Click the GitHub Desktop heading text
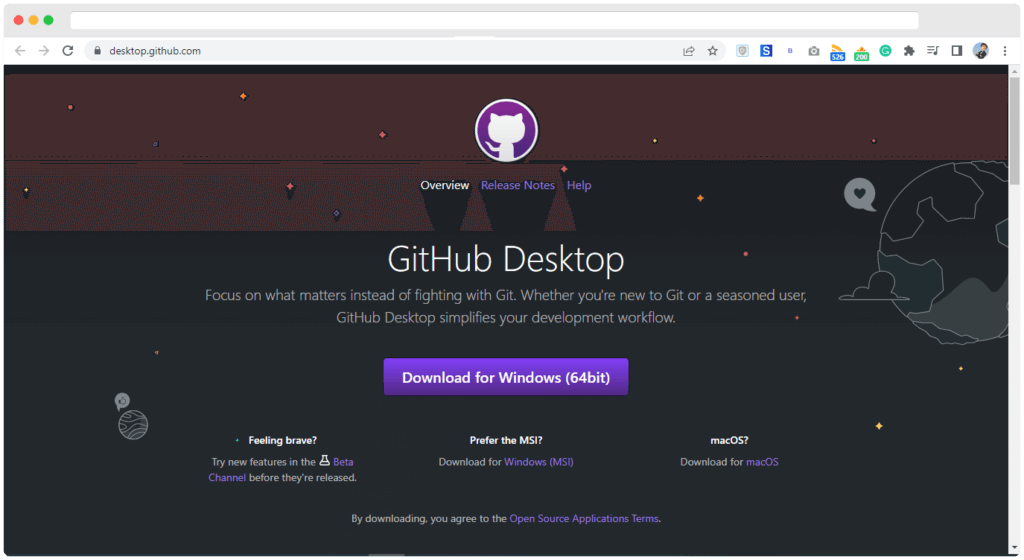This screenshot has width=1024, height=560. coord(506,259)
